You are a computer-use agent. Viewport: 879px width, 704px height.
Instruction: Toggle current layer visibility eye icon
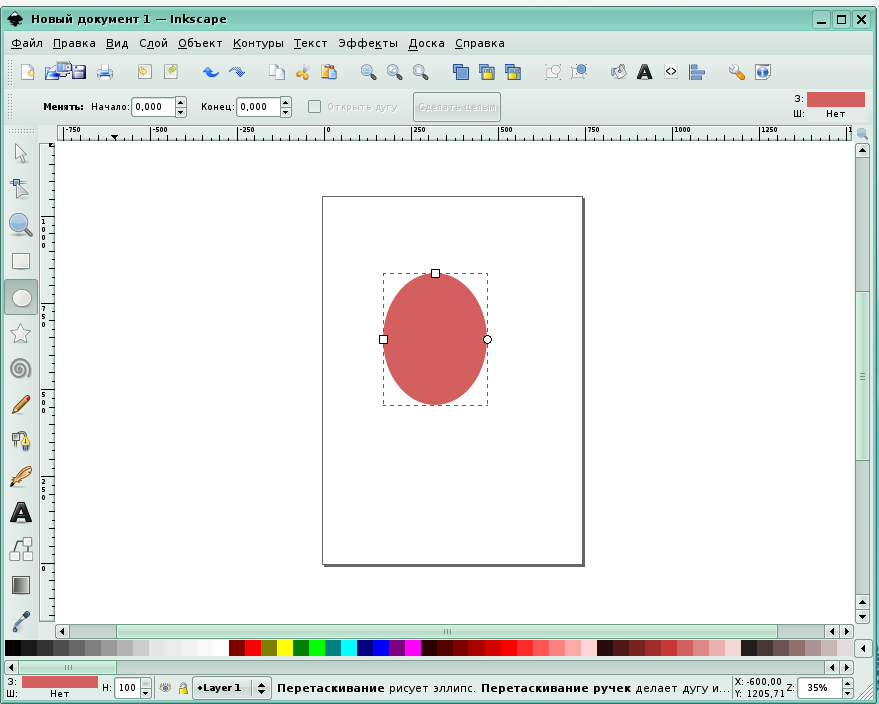(x=165, y=688)
